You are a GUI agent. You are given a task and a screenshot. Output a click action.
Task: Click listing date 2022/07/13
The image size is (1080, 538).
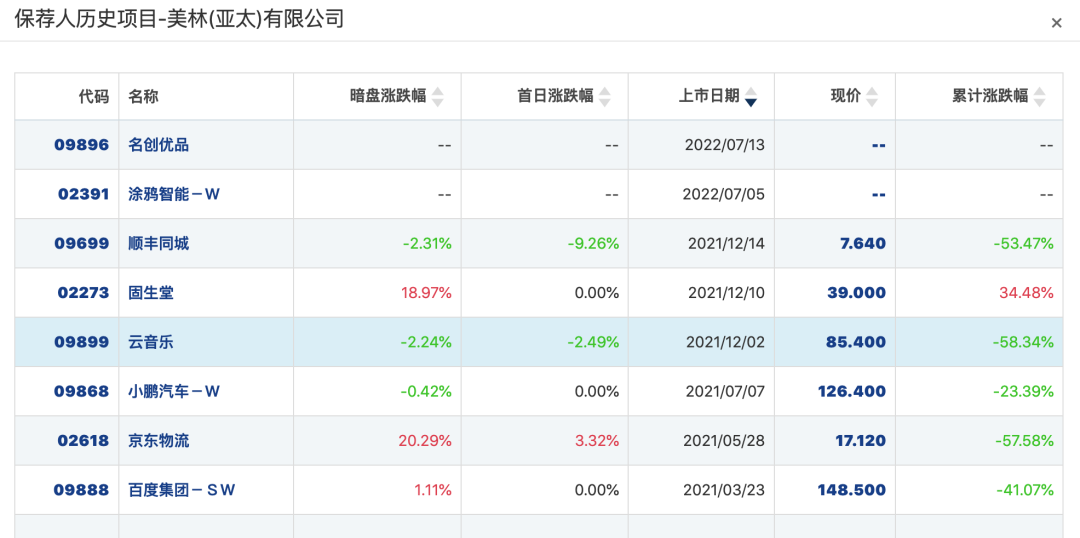tap(725, 145)
